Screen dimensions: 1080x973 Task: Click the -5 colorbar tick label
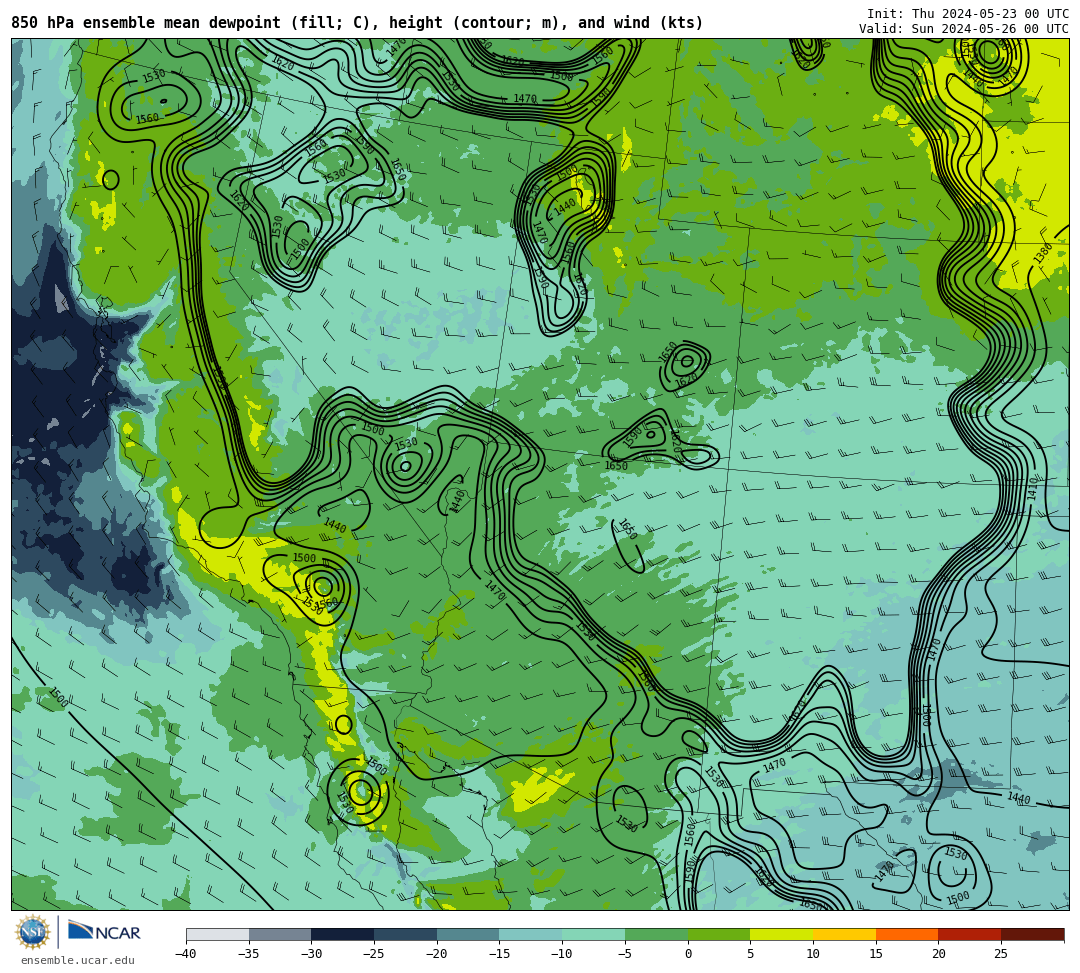(x=625, y=954)
